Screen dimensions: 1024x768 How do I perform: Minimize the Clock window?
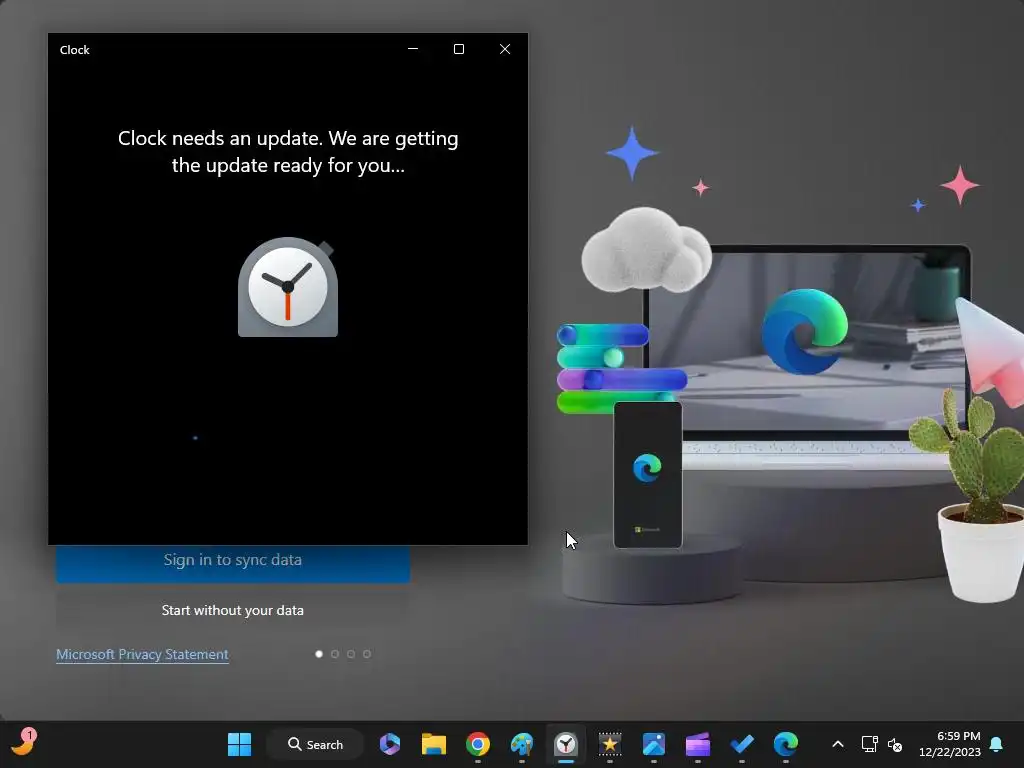(x=413, y=49)
